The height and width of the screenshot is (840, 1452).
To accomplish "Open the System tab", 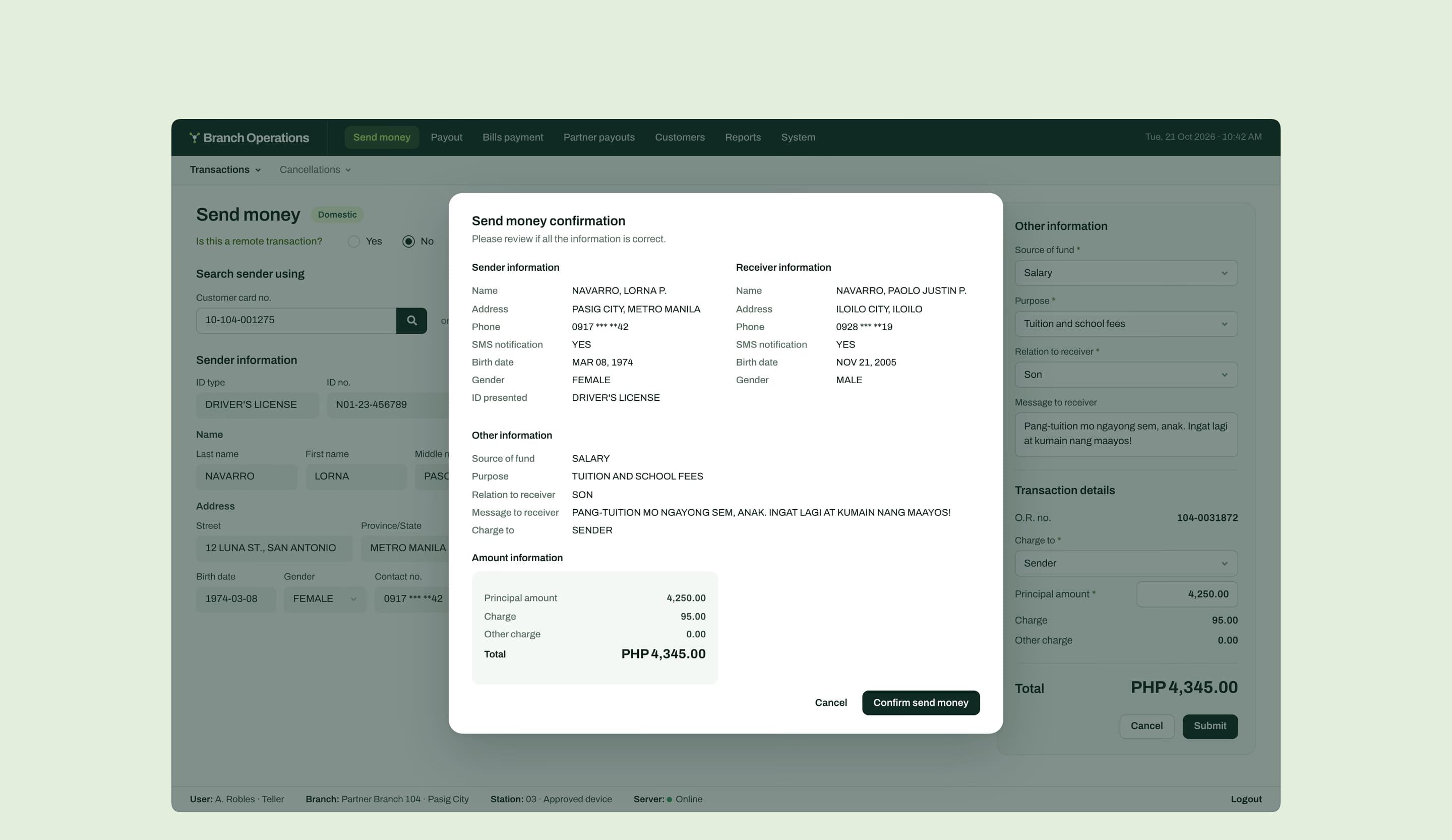I will pos(798,137).
